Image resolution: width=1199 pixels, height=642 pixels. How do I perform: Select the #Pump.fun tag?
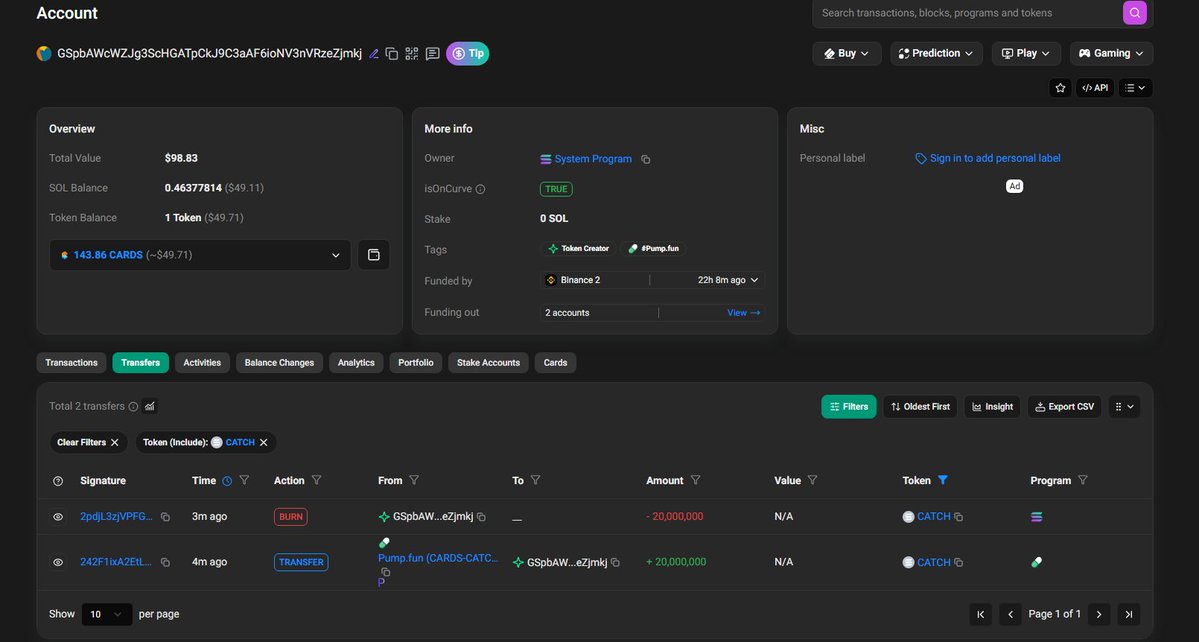(x=653, y=248)
